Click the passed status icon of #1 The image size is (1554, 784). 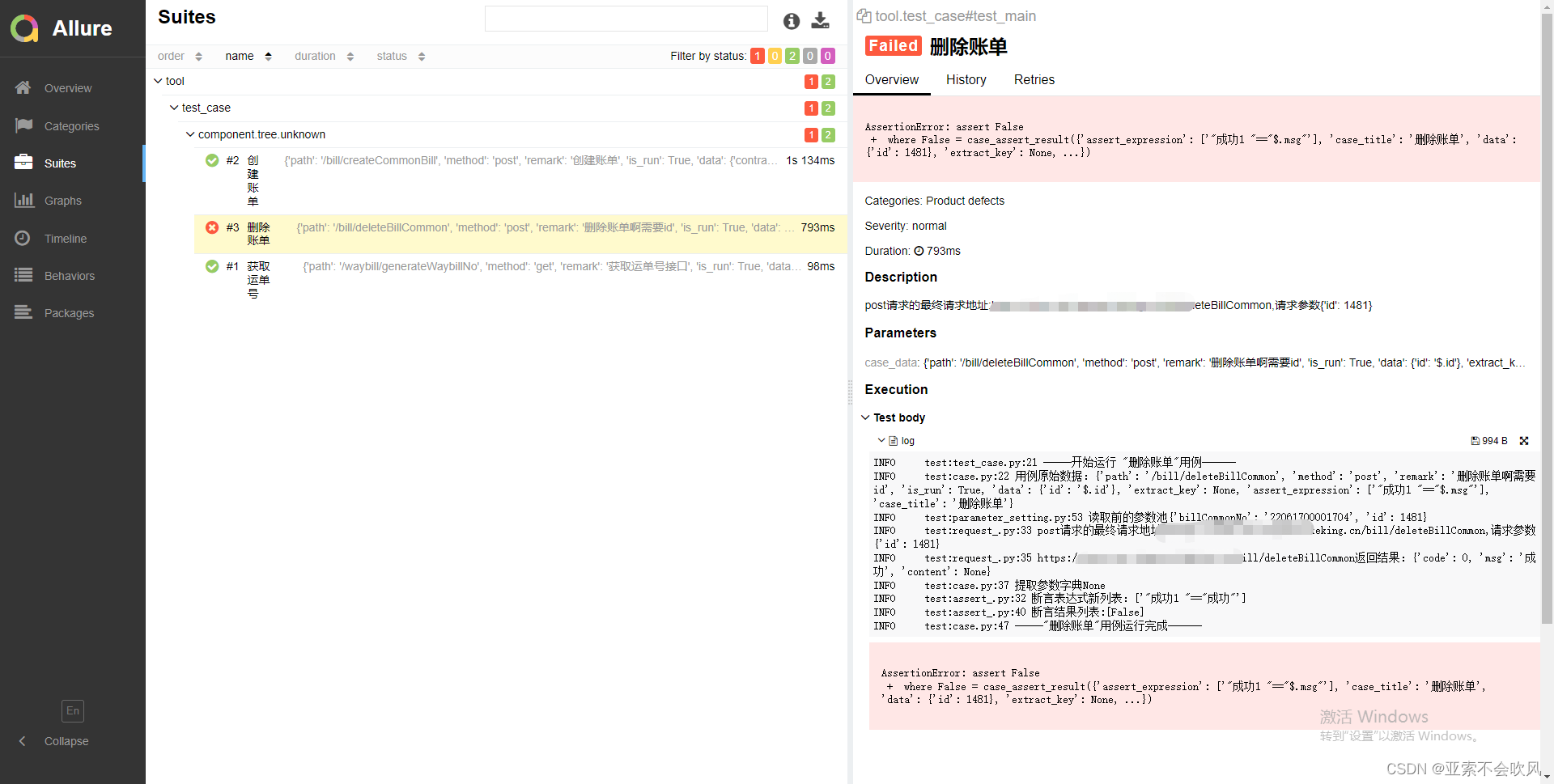click(x=212, y=266)
